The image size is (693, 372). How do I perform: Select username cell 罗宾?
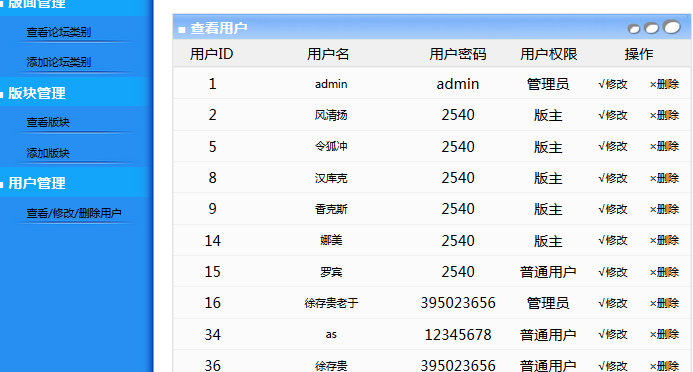(331, 272)
